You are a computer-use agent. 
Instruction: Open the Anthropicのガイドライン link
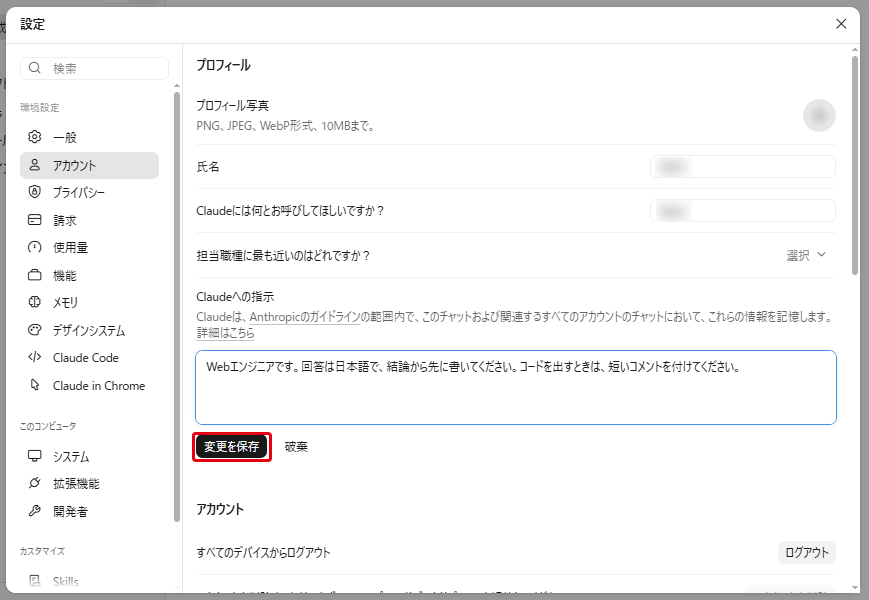click(305, 317)
